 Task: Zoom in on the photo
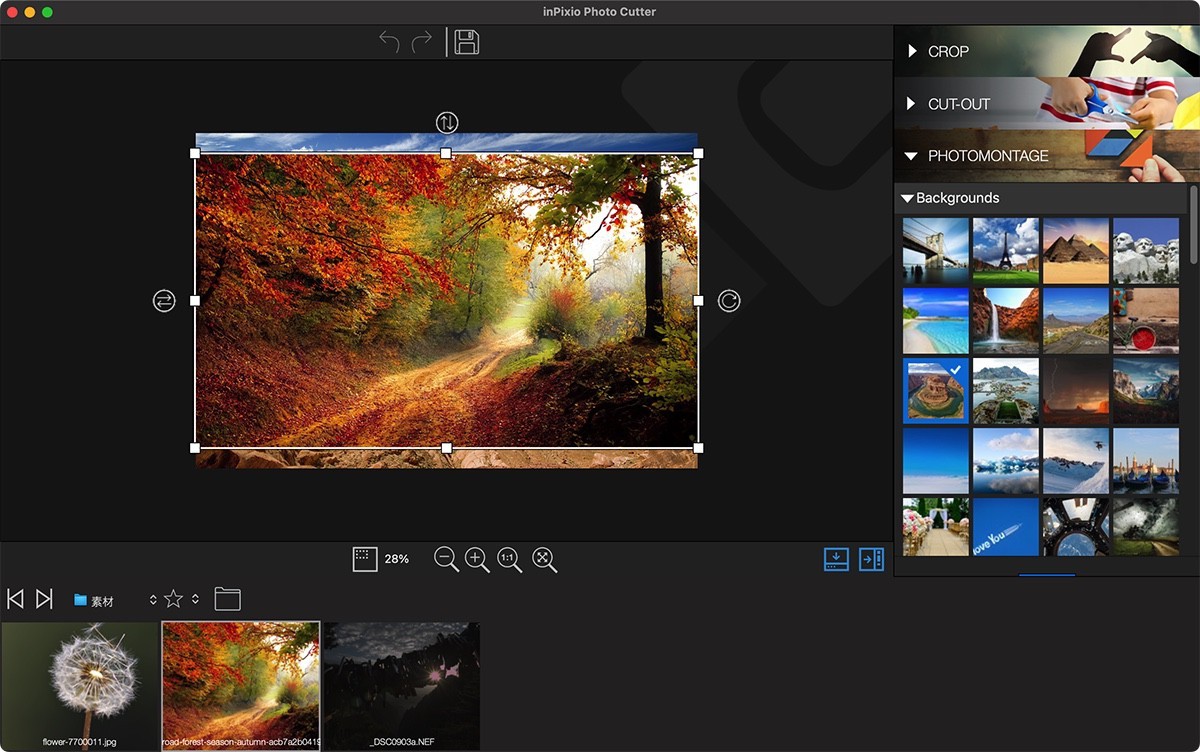475,559
